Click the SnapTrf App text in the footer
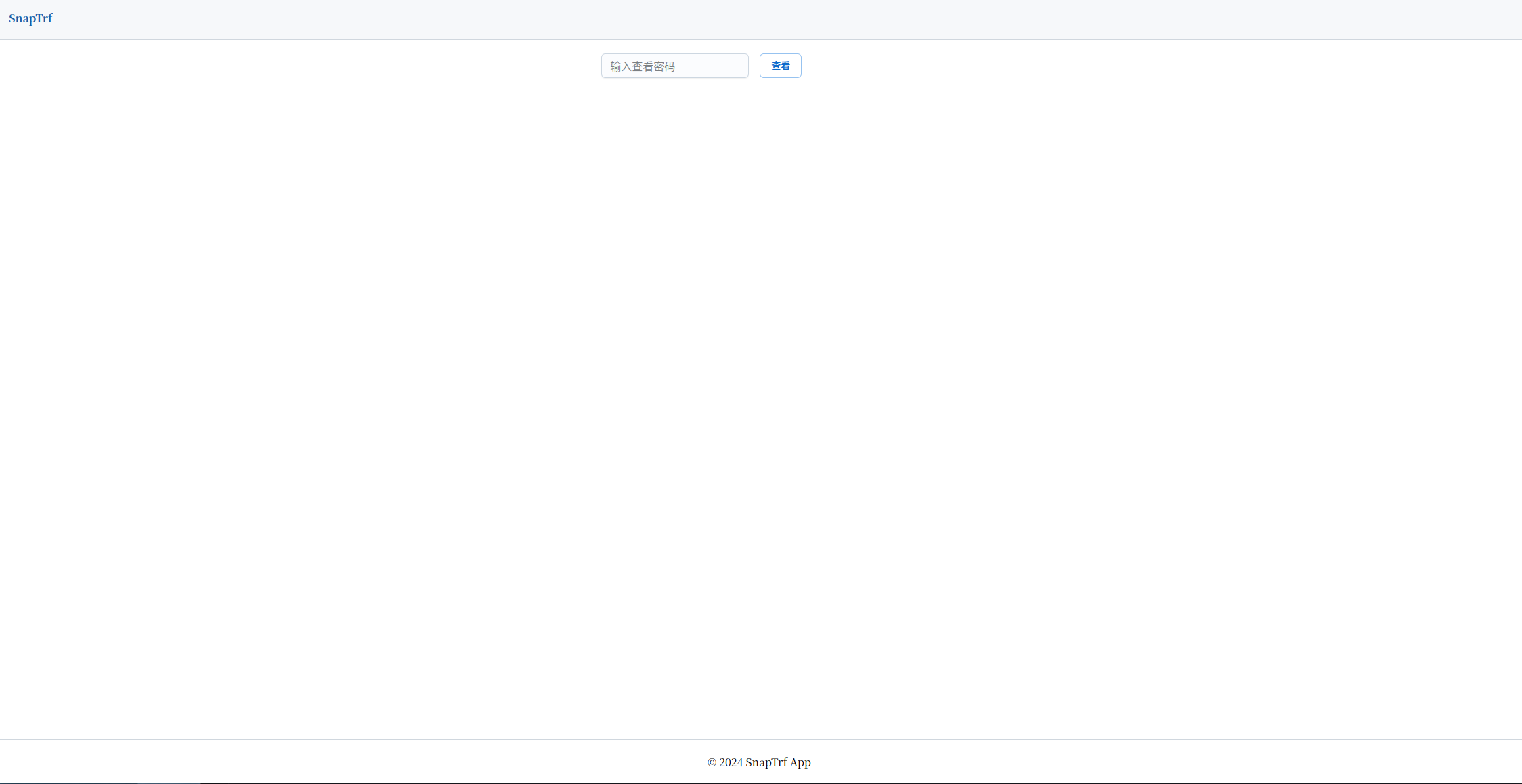This screenshot has height=784, width=1522. pyautogui.click(x=778, y=762)
